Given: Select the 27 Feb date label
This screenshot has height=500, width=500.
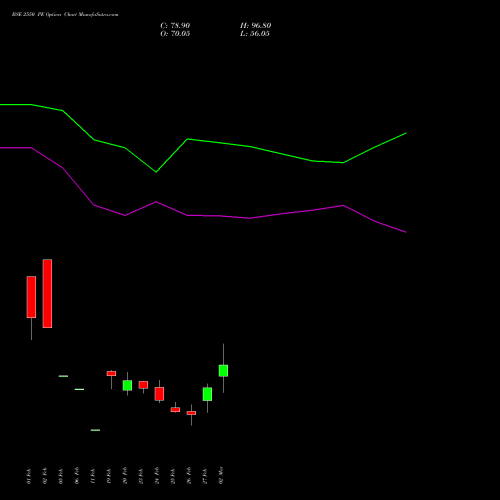Looking at the screenshot, I should pyautogui.click(x=205, y=476).
